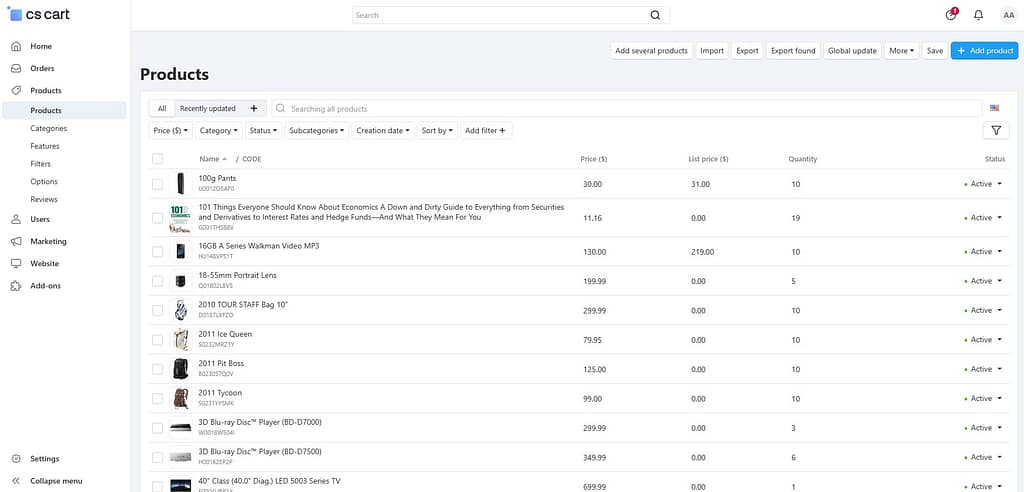Click the Settings gear icon
This screenshot has height=492, width=1024.
pos(16,459)
